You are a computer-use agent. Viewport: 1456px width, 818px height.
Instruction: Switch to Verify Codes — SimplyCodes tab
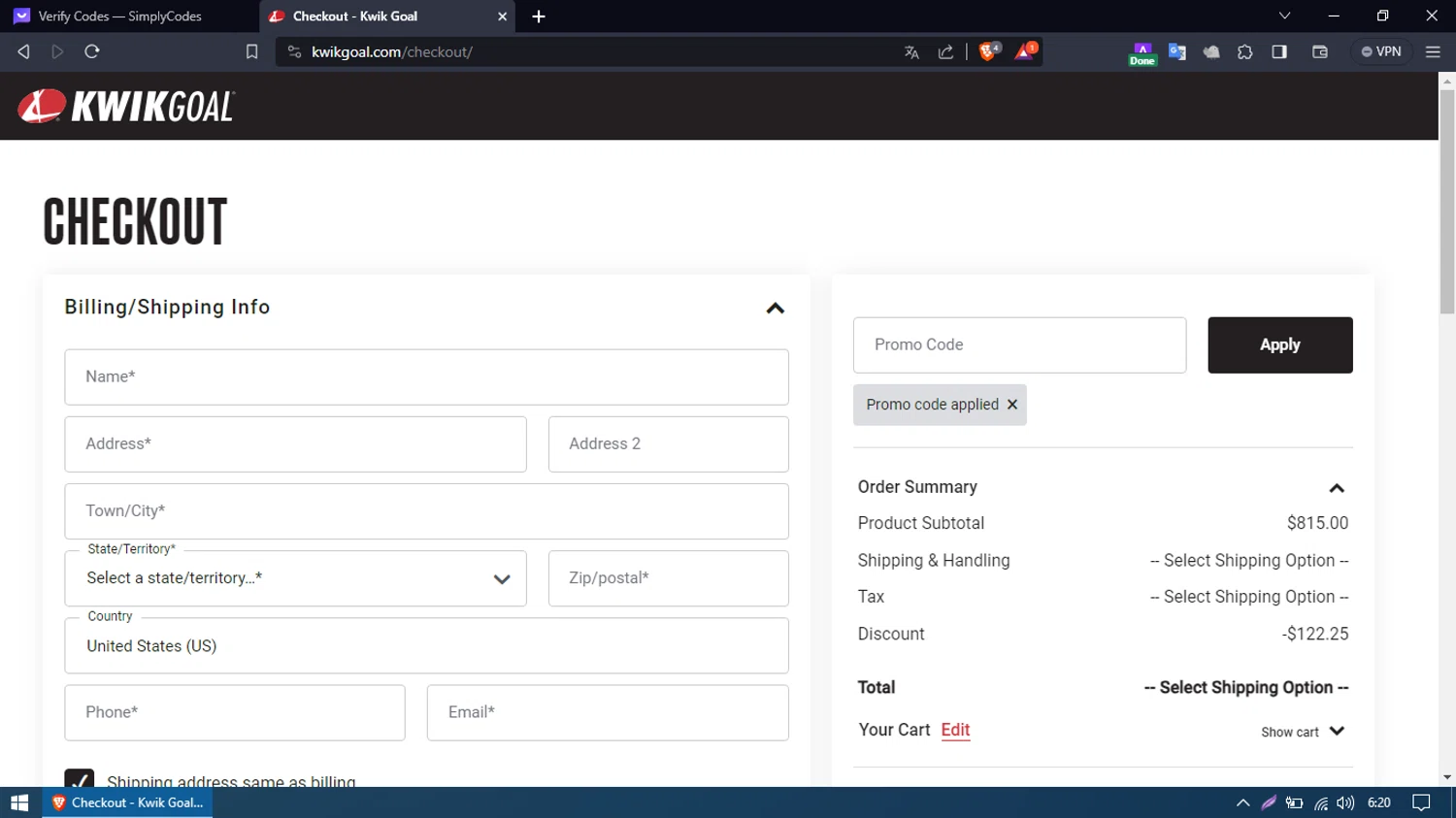pos(129,16)
